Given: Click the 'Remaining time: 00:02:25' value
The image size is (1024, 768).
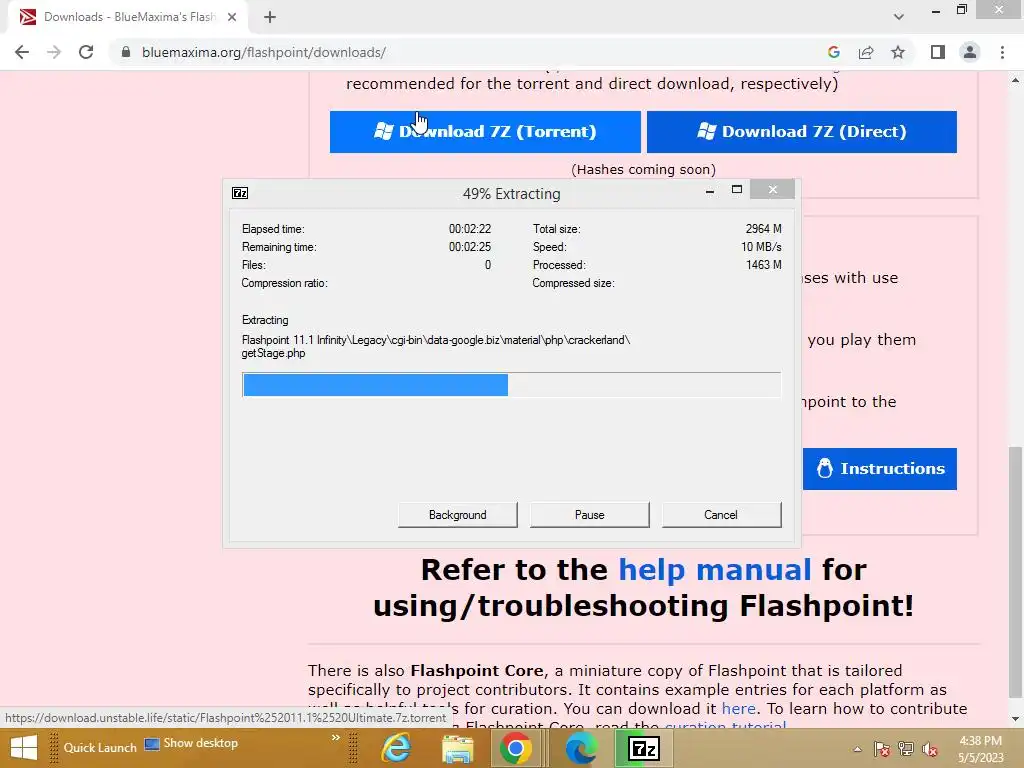Looking at the screenshot, I should pos(470,247).
